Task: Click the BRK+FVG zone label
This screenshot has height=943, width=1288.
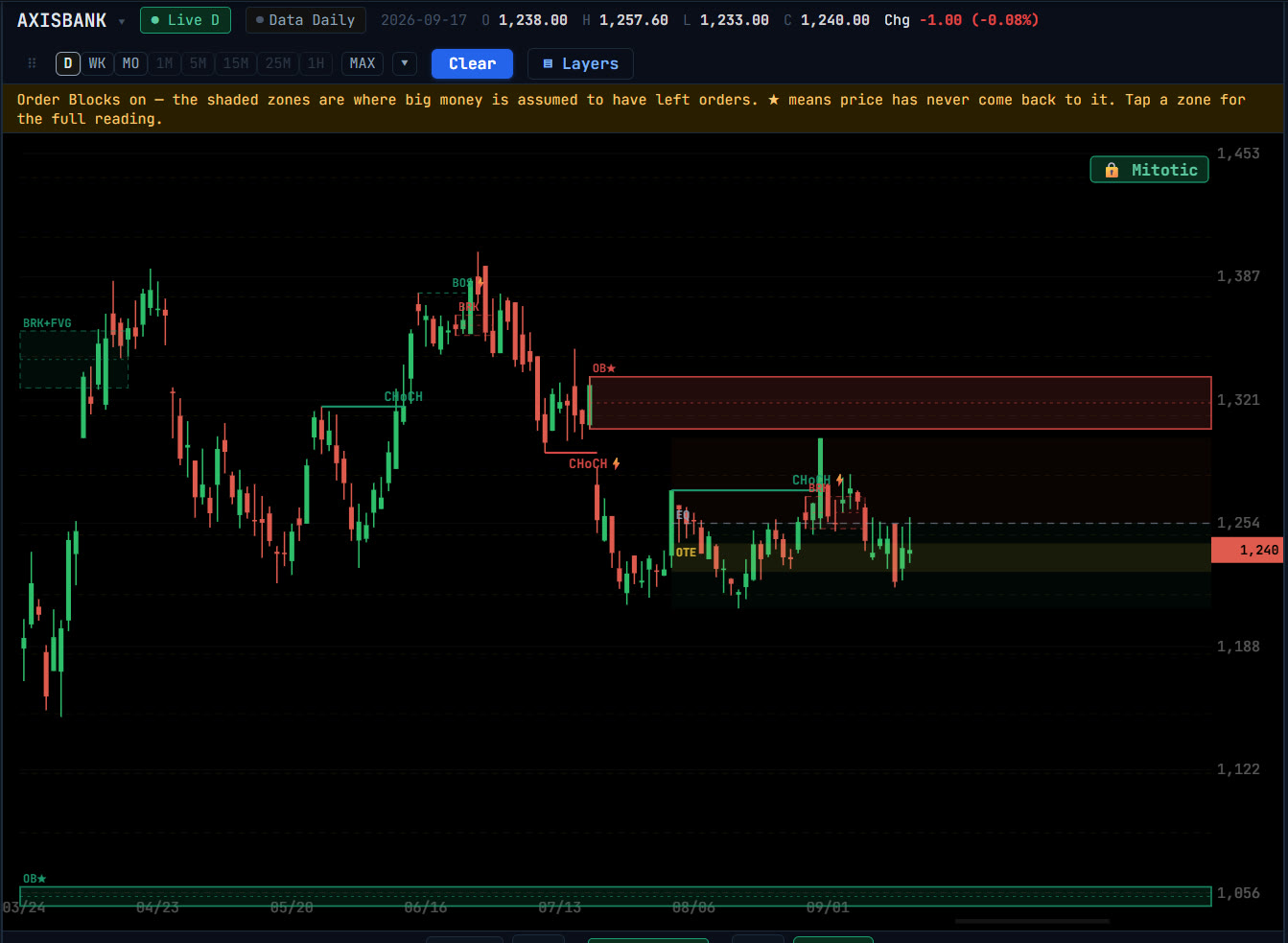Action: tap(47, 323)
